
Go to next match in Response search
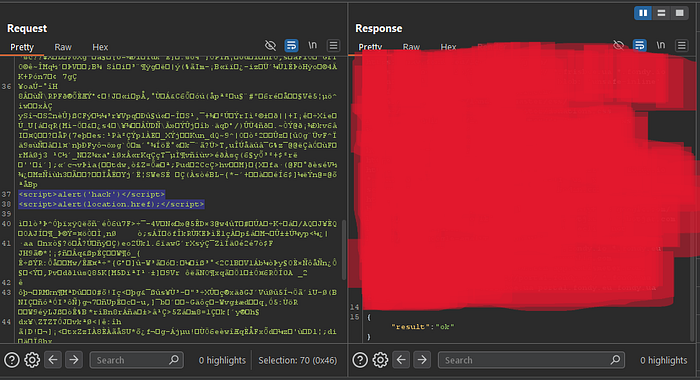click(422, 359)
